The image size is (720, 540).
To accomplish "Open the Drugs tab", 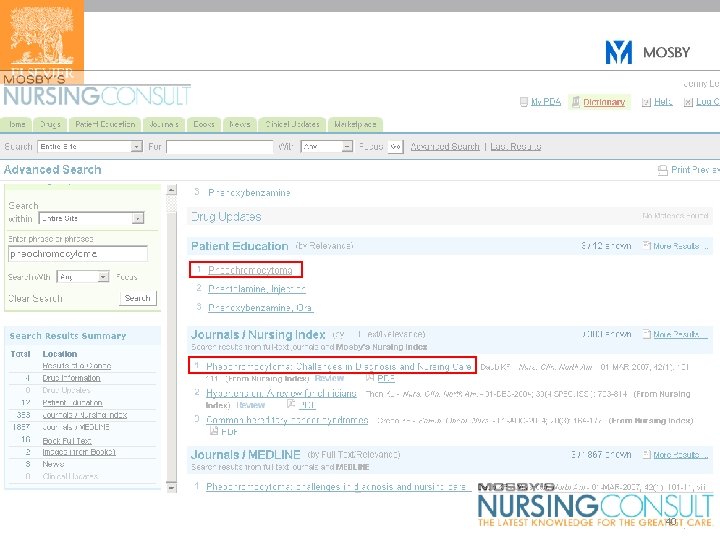I will click(50, 124).
